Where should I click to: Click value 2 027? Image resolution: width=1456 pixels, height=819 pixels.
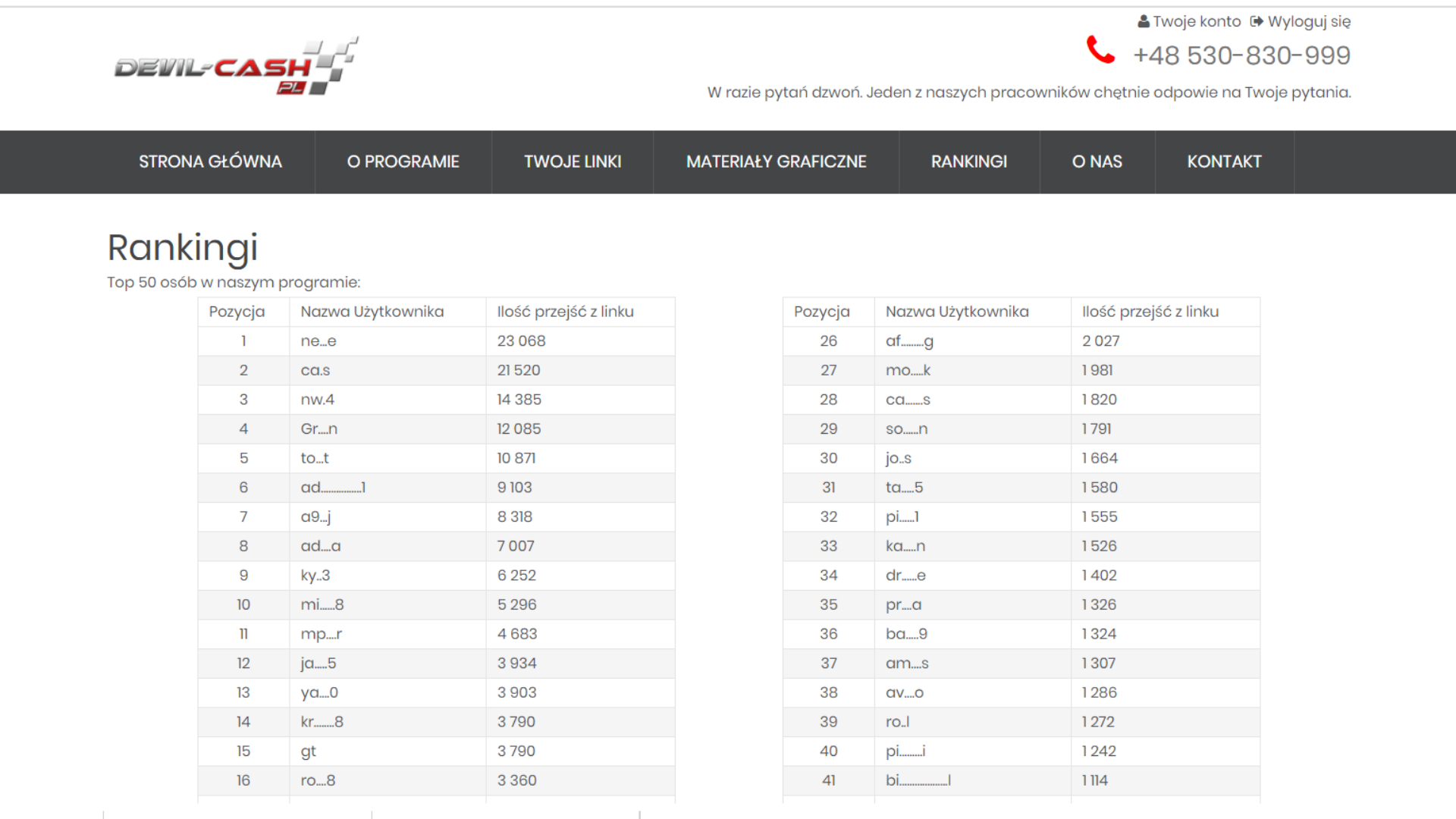[x=1101, y=341]
